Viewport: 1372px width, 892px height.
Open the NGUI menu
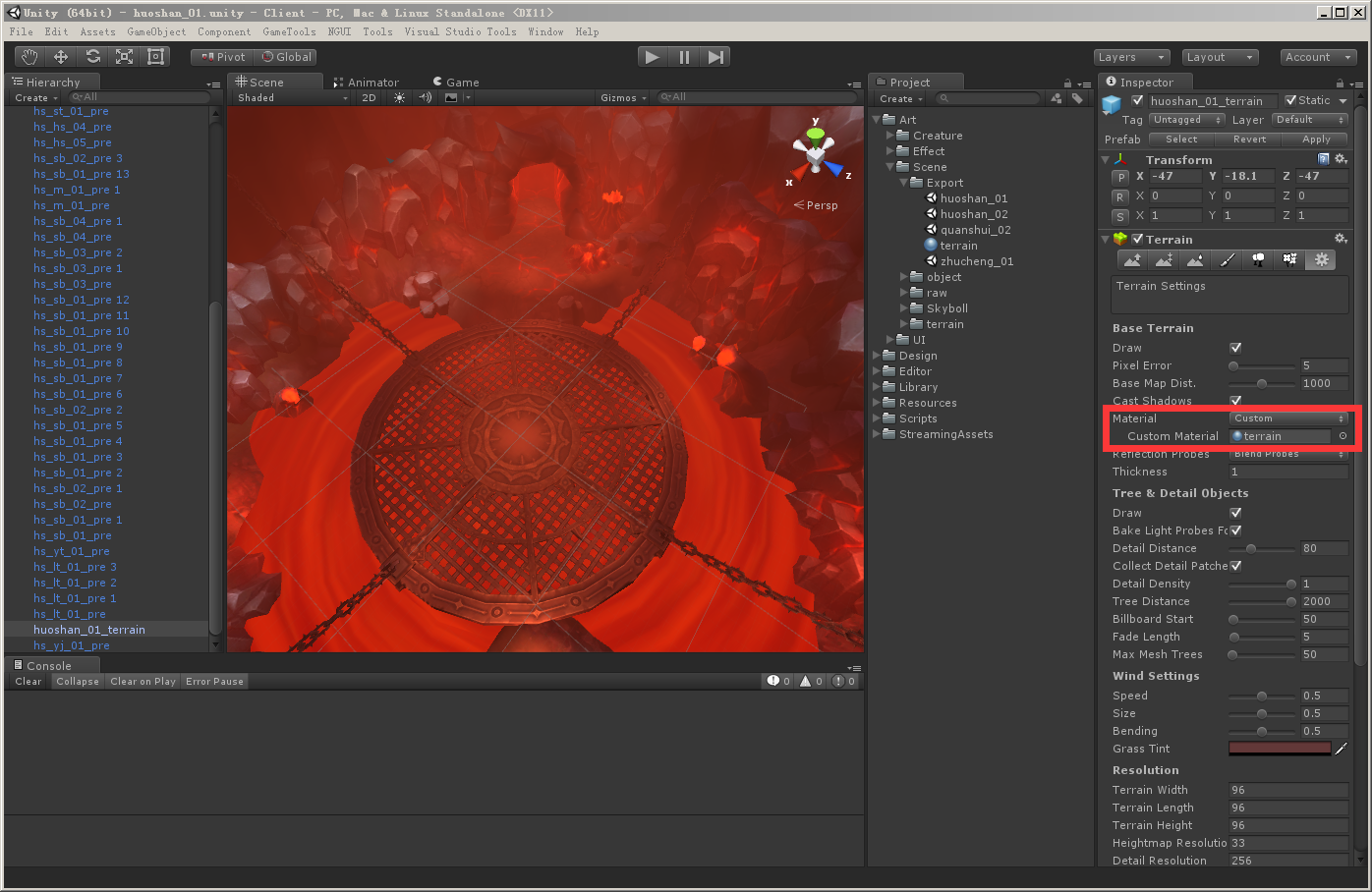tap(339, 31)
